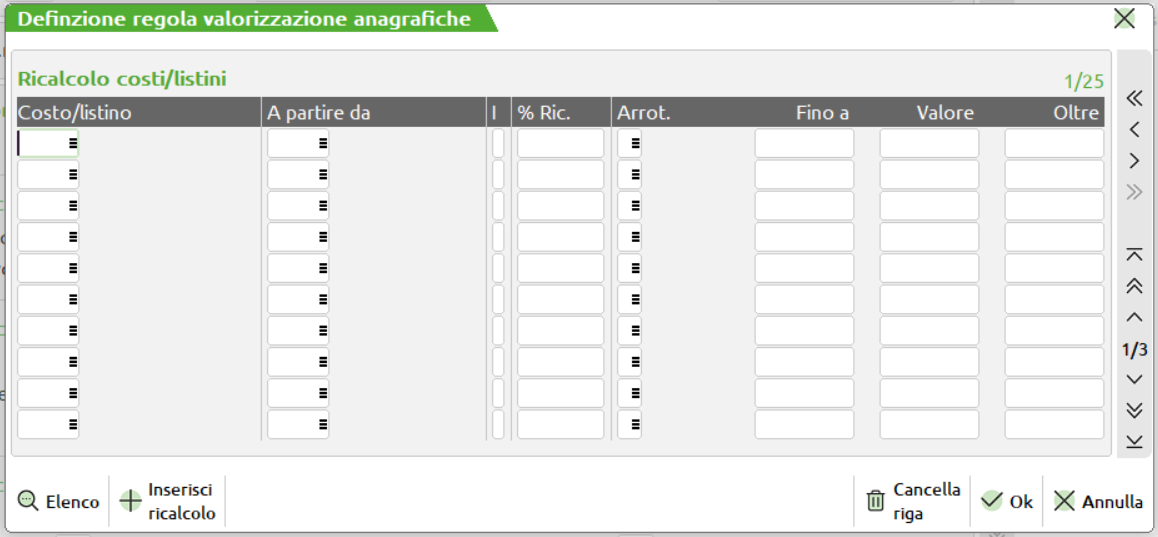Screen dimensions: 1158x537
Task: Page down with double-down chevron
Action: 1133,410
